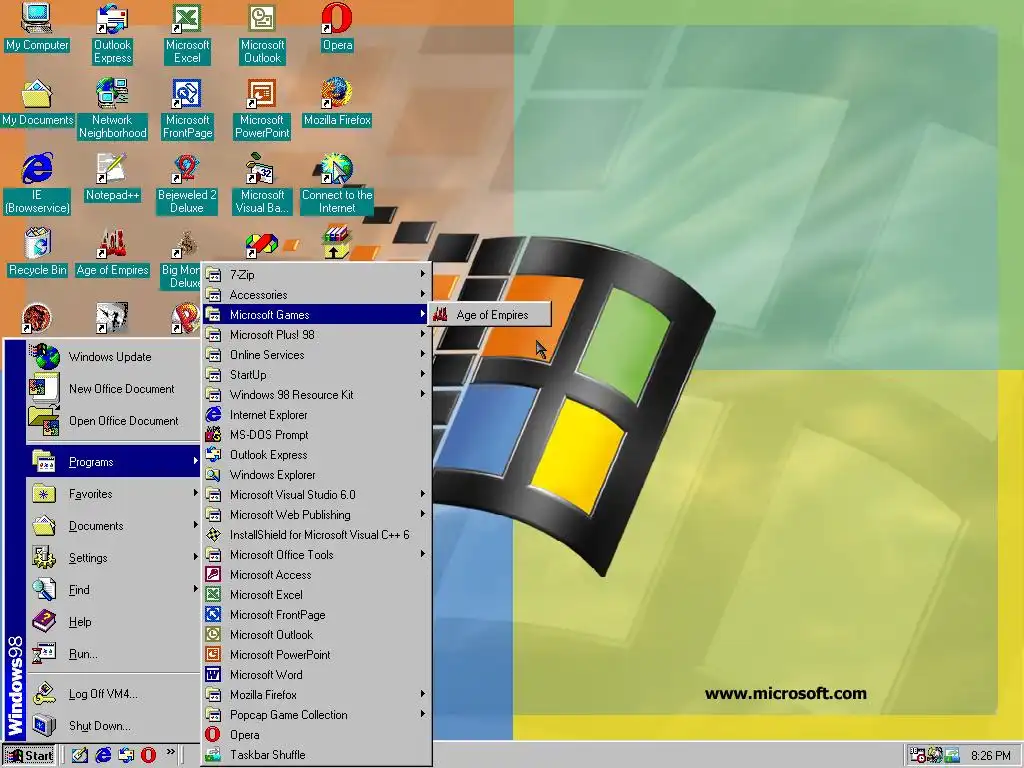Click the Internet Explorer quick launch icon
The image size is (1024, 768).
103,755
